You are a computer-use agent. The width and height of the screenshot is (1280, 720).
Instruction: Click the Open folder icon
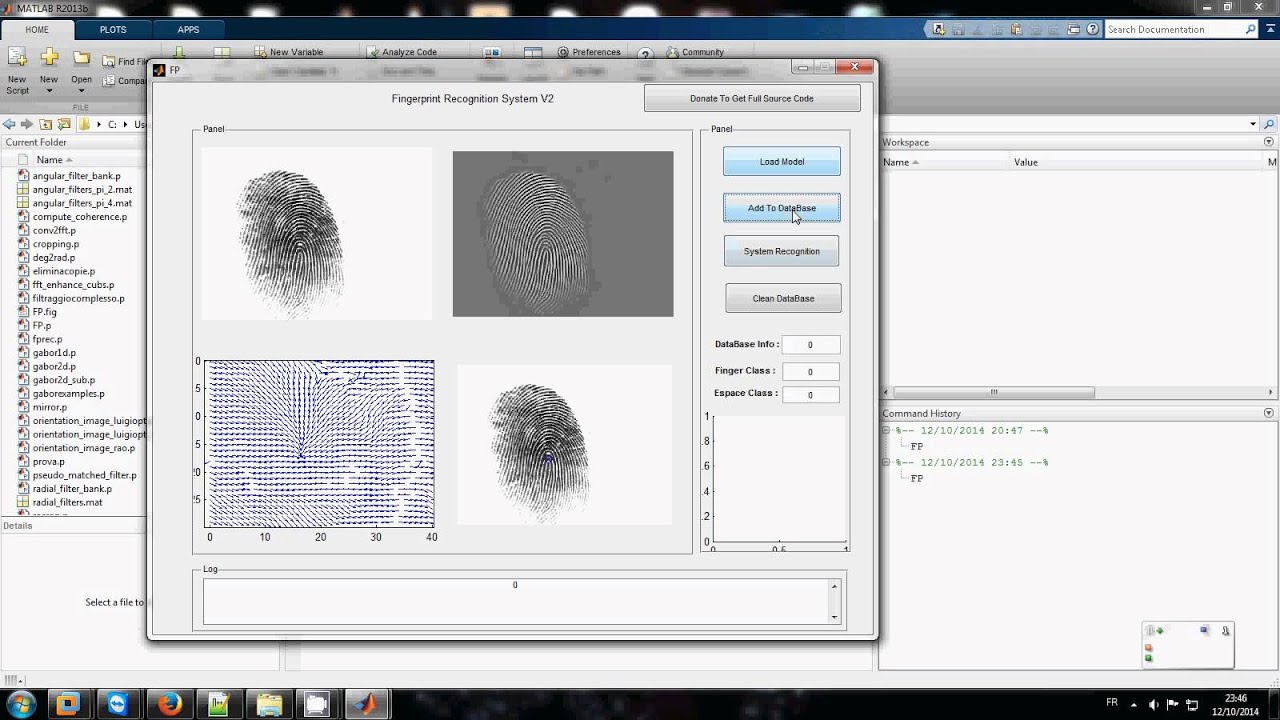(x=81, y=58)
